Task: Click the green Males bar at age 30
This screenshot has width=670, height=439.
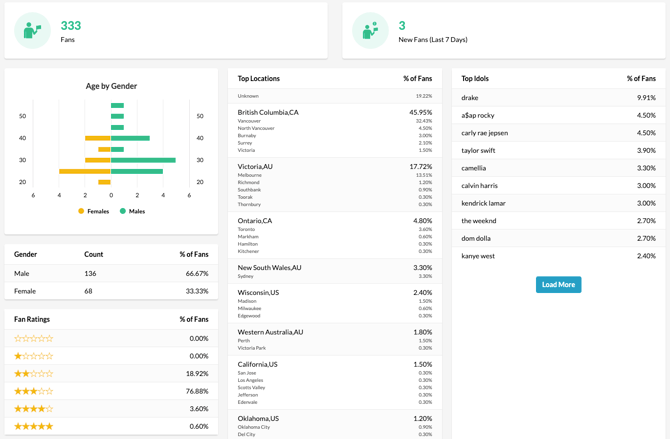Action: click(x=143, y=160)
